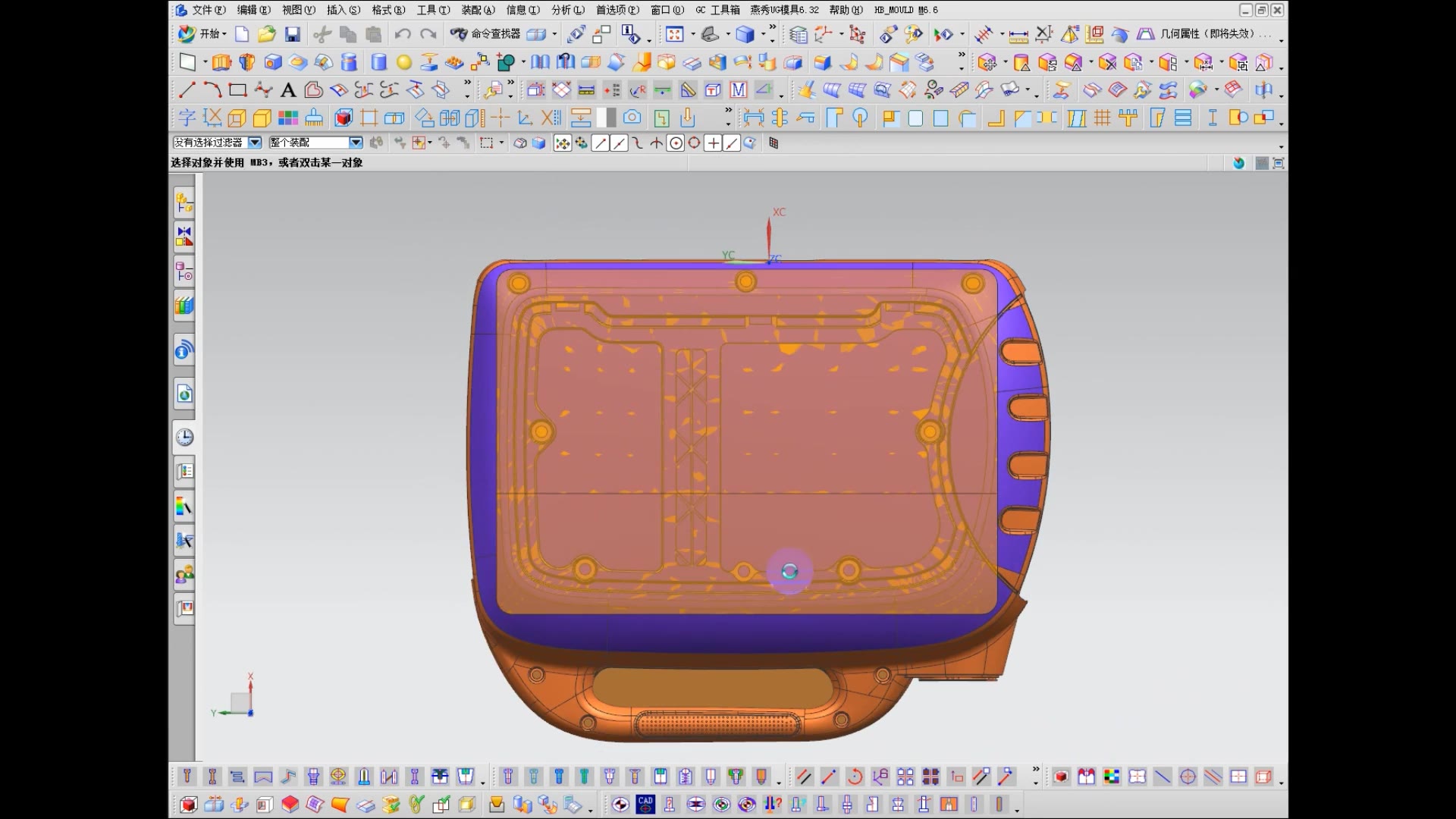Image resolution: width=1456 pixels, height=819 pixels.
Task: Click the blue Cylinder primitive icon
Action: [x=379, y=62]
